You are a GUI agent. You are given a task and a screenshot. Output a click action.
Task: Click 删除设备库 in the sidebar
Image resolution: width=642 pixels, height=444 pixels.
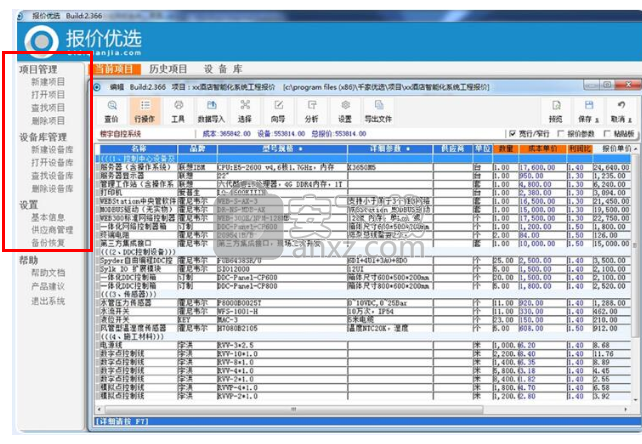click(52, 189)
